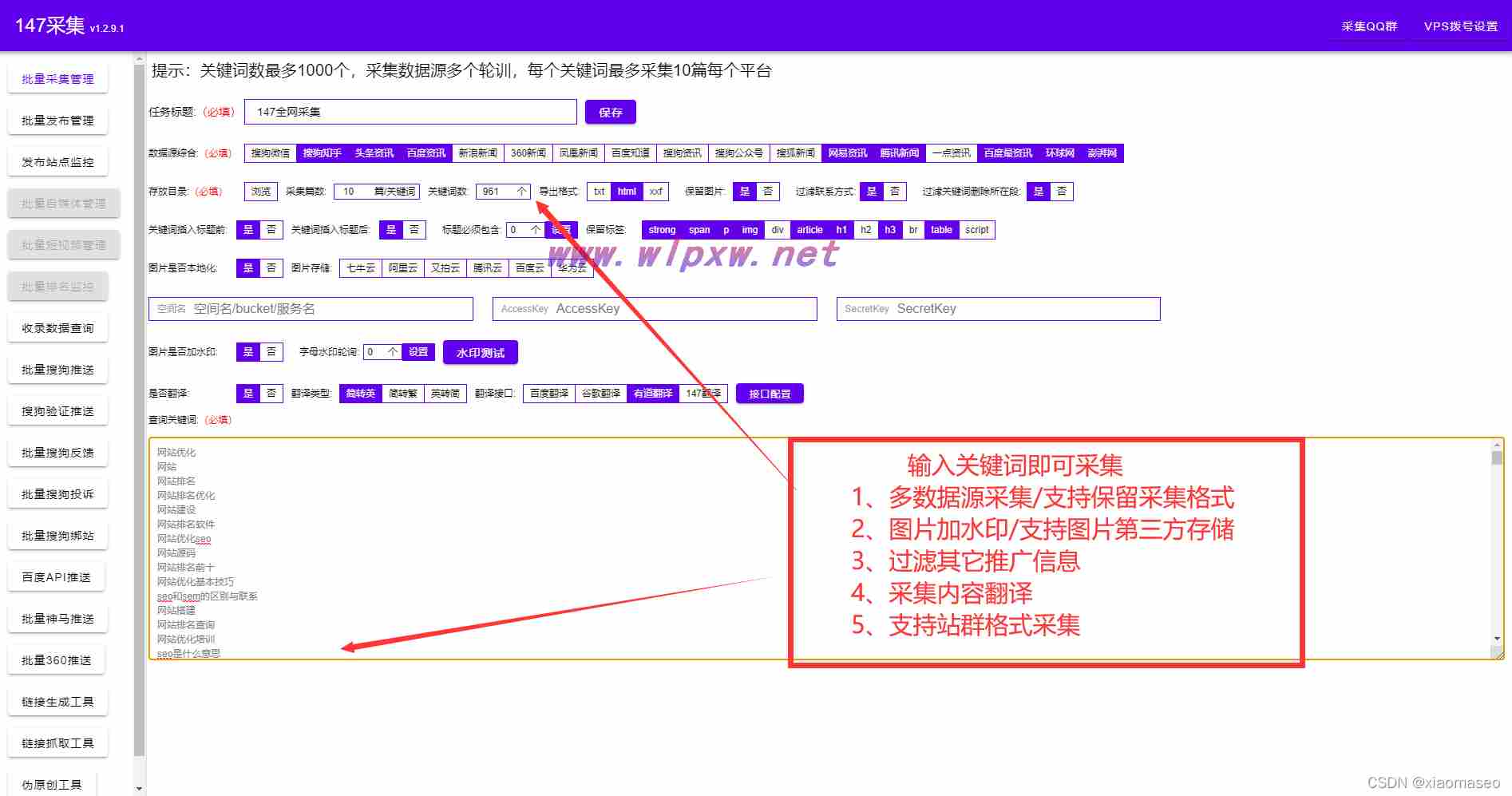Open 收录数据查询 in the sidebar

57,328
